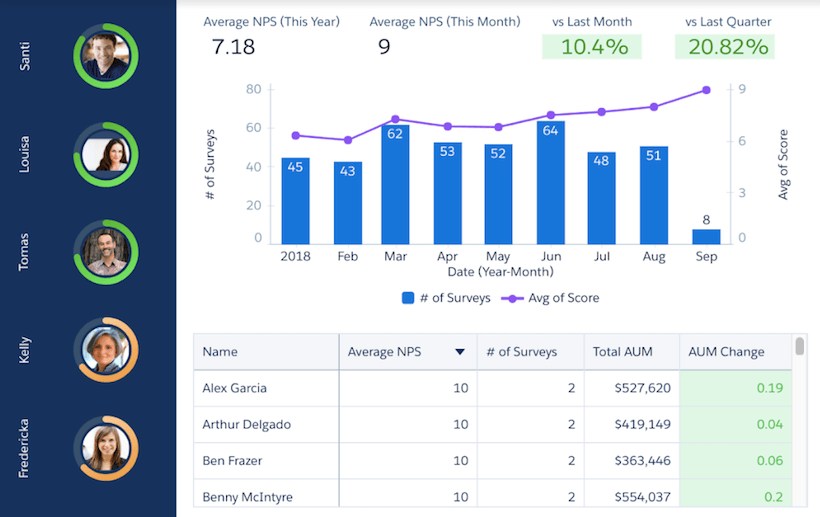Click the Total AUM column header
The image size is (820, 517).
click(624, 352)
